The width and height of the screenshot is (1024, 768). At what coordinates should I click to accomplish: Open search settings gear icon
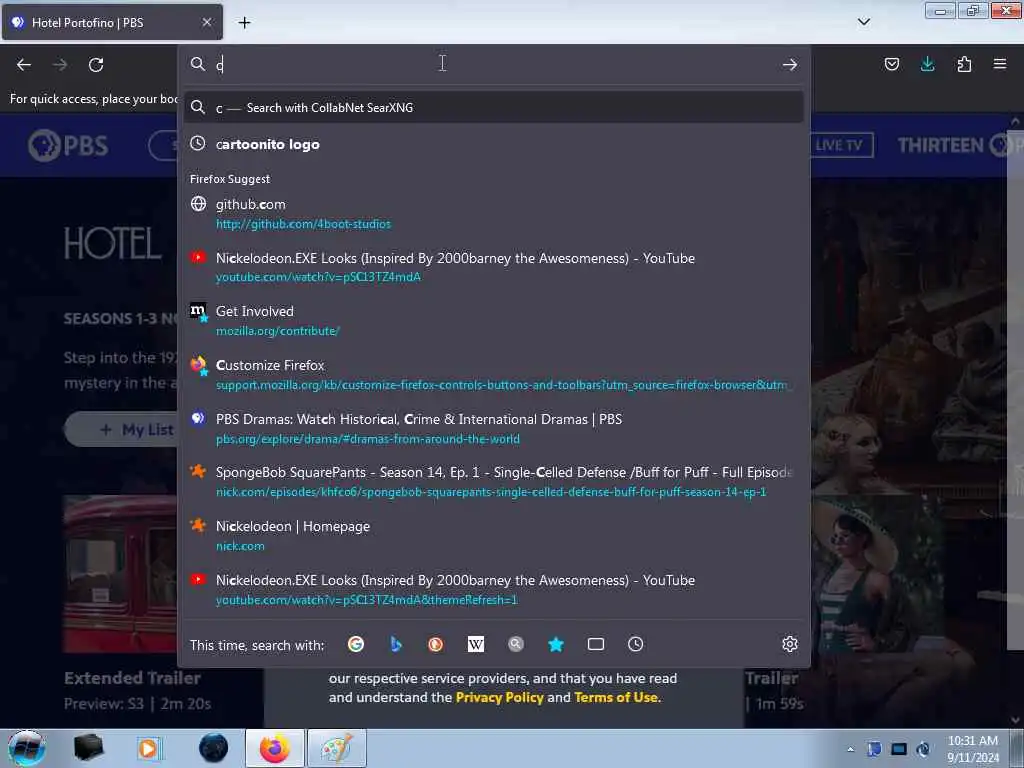tap(790, 645)
